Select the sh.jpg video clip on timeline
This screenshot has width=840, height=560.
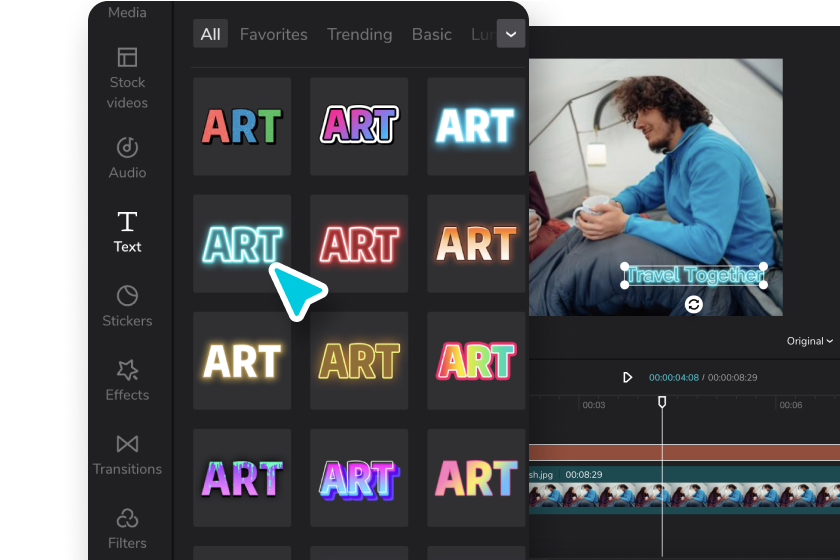point(684,490)
